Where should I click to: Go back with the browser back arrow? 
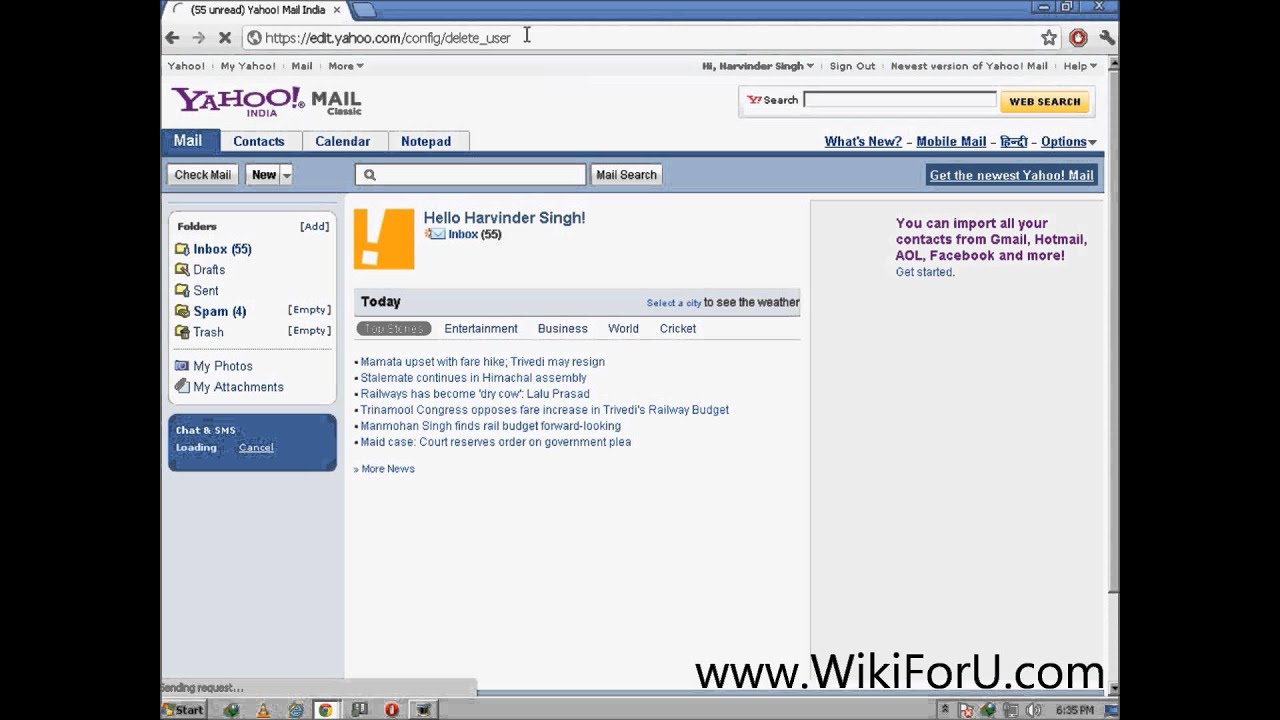[172, 38]
